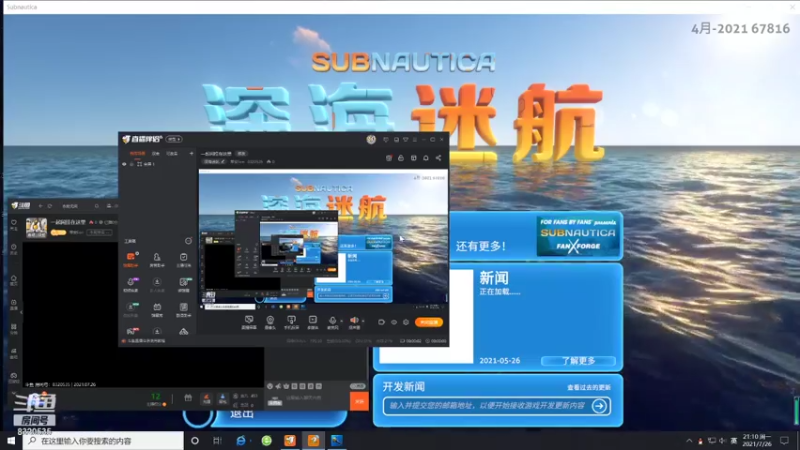800x450 pixels.
Task: Open Internet Explorer from taskbar
Action: click(240, 440)
